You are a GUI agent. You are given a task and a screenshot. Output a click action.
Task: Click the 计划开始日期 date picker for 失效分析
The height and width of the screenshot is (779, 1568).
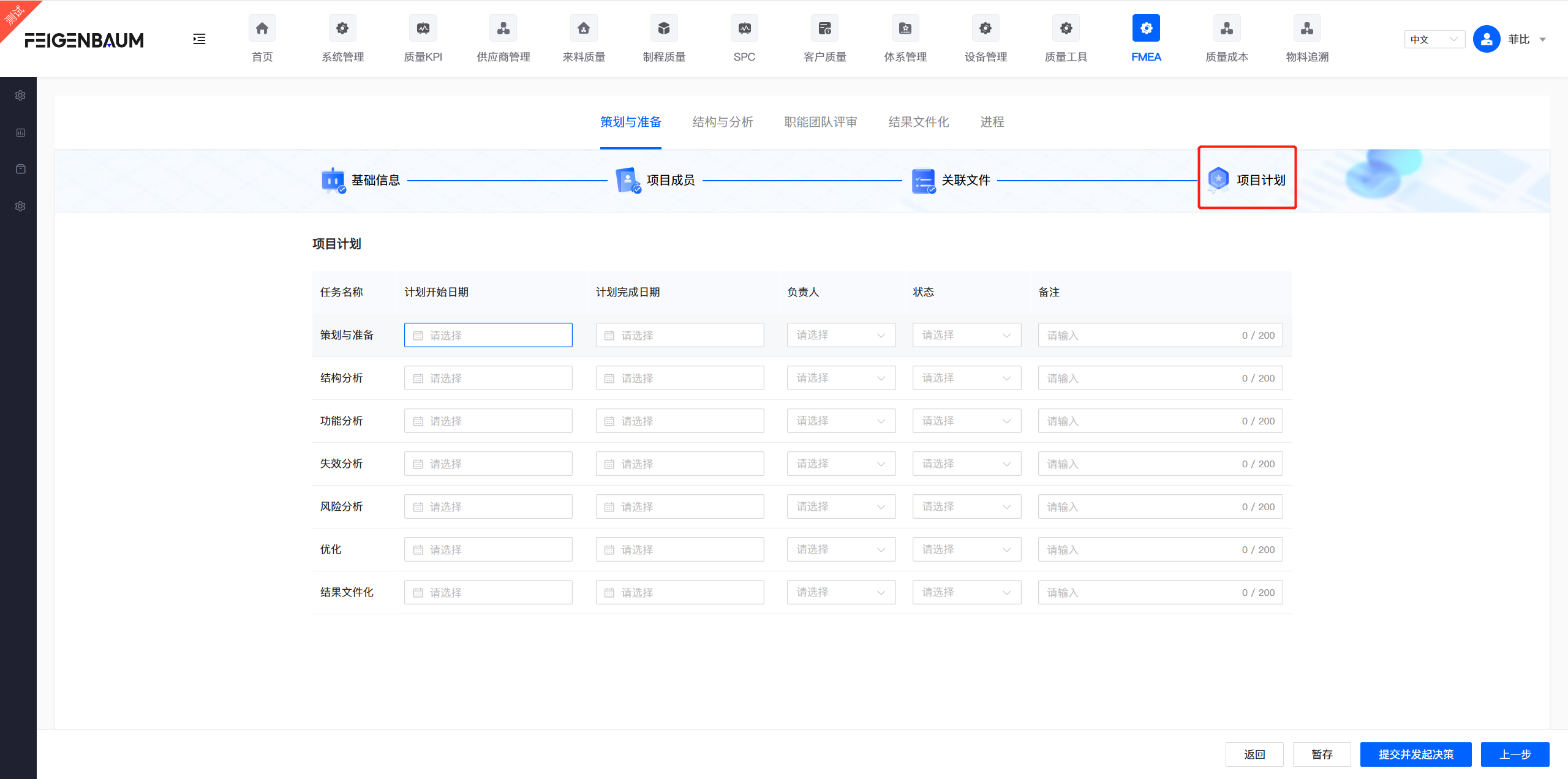coord(488,464)
